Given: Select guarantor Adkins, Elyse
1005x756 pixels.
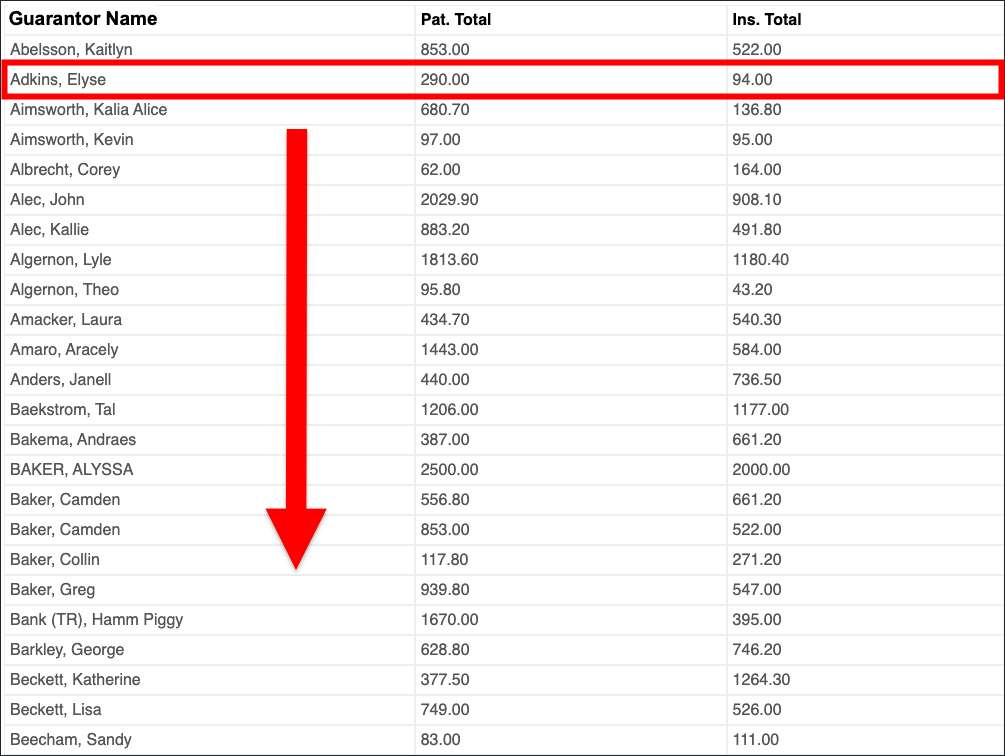Looking at the screenshot, I should [x=58, y=79].
